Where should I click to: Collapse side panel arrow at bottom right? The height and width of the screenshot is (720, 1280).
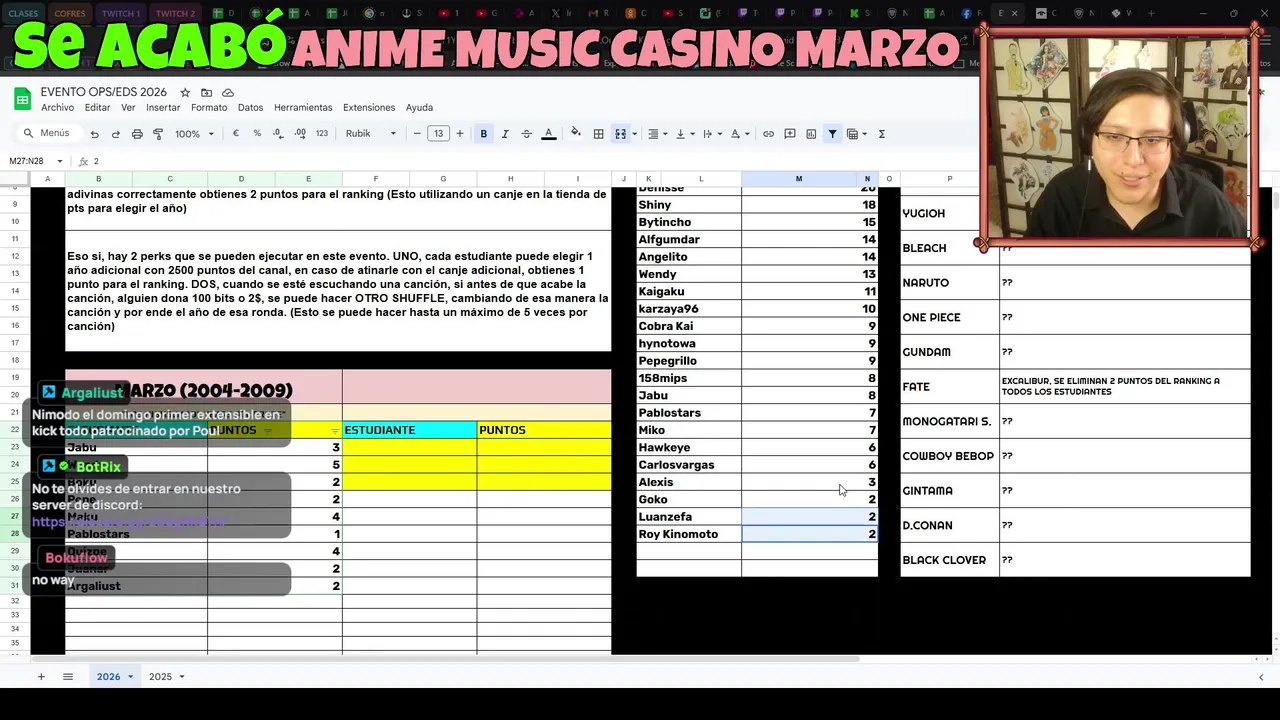[1261, 677]
